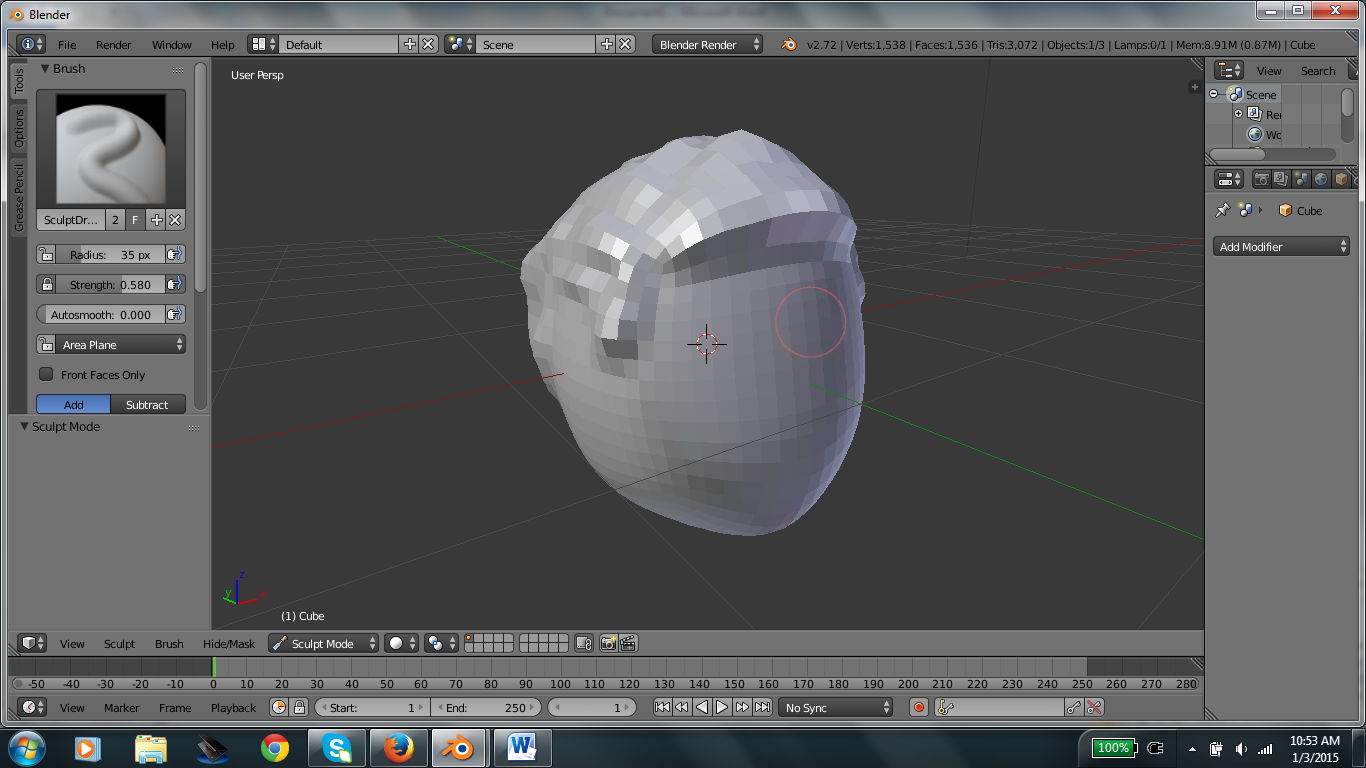The width and height of the screenshot is (1366, 768).
Task: Switch to the Options tab
Action: tap(19, 129)
